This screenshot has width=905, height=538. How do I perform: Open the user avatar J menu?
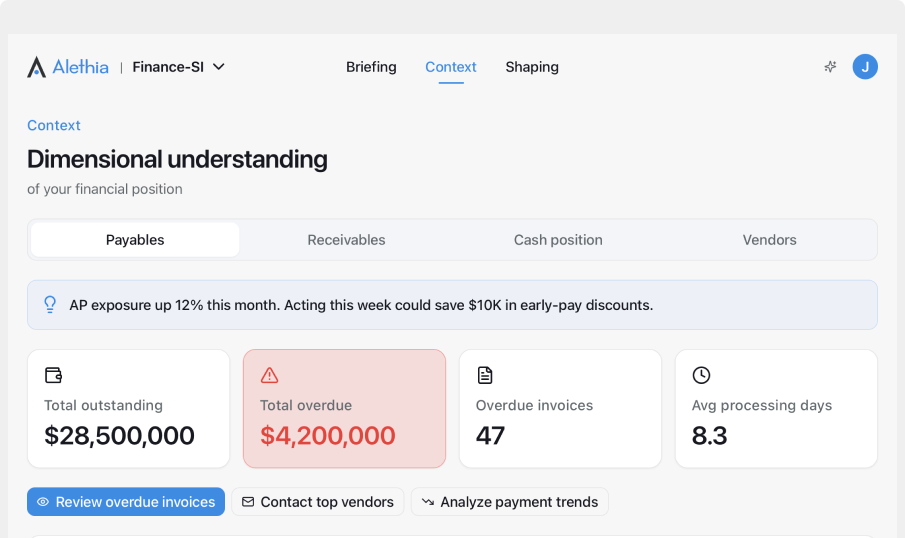point(865,67)
